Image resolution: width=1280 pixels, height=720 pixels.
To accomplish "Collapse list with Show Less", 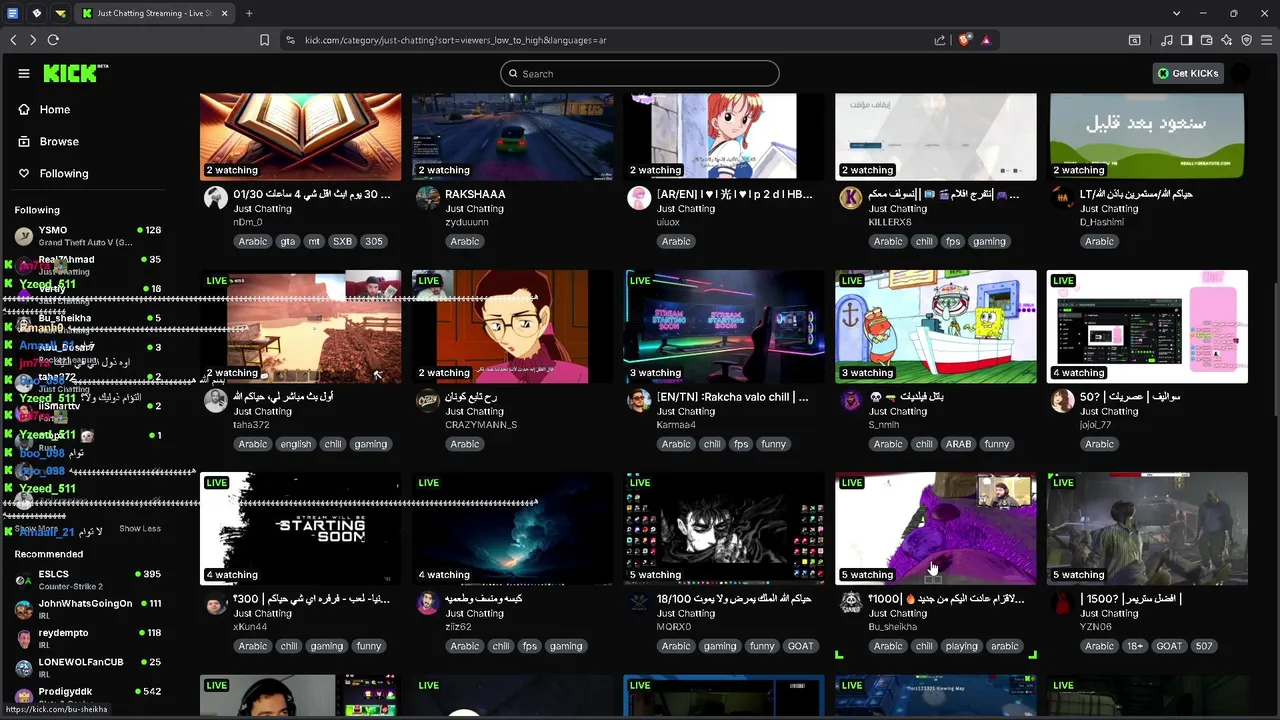I will tap(140, 529).
